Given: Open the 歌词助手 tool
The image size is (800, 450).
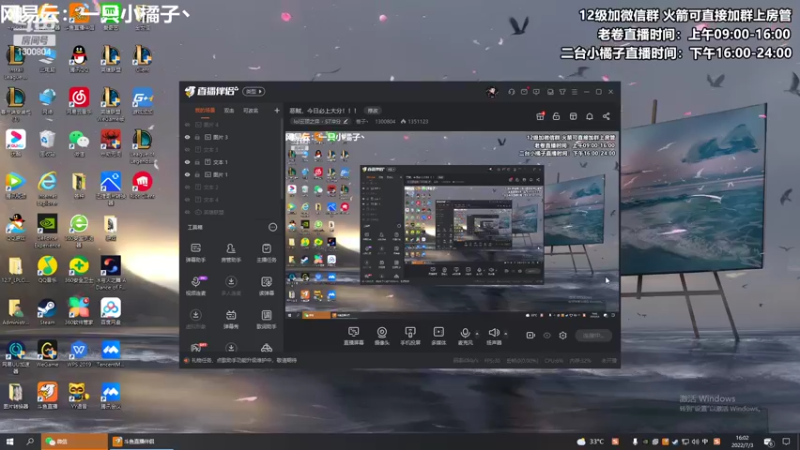Looking at the screenshot, I should [266, 319].
